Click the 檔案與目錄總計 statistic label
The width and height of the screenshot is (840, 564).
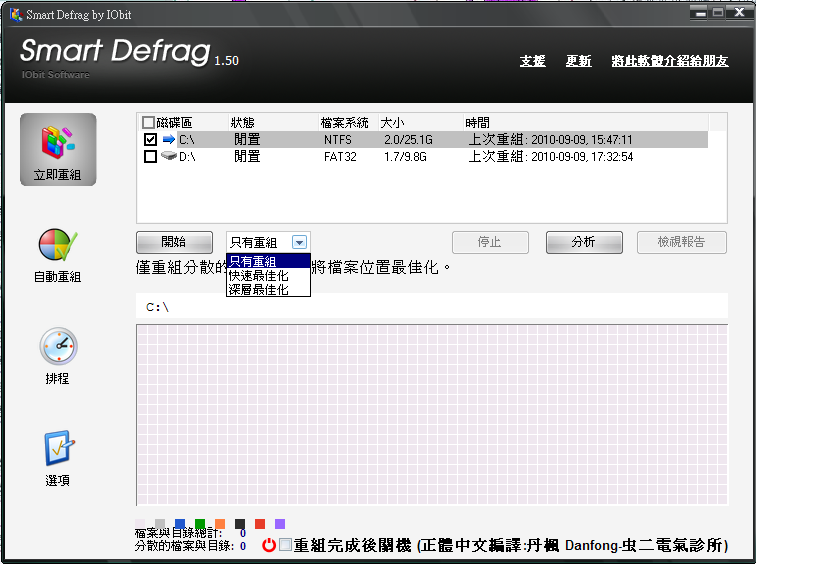[178, 533]
